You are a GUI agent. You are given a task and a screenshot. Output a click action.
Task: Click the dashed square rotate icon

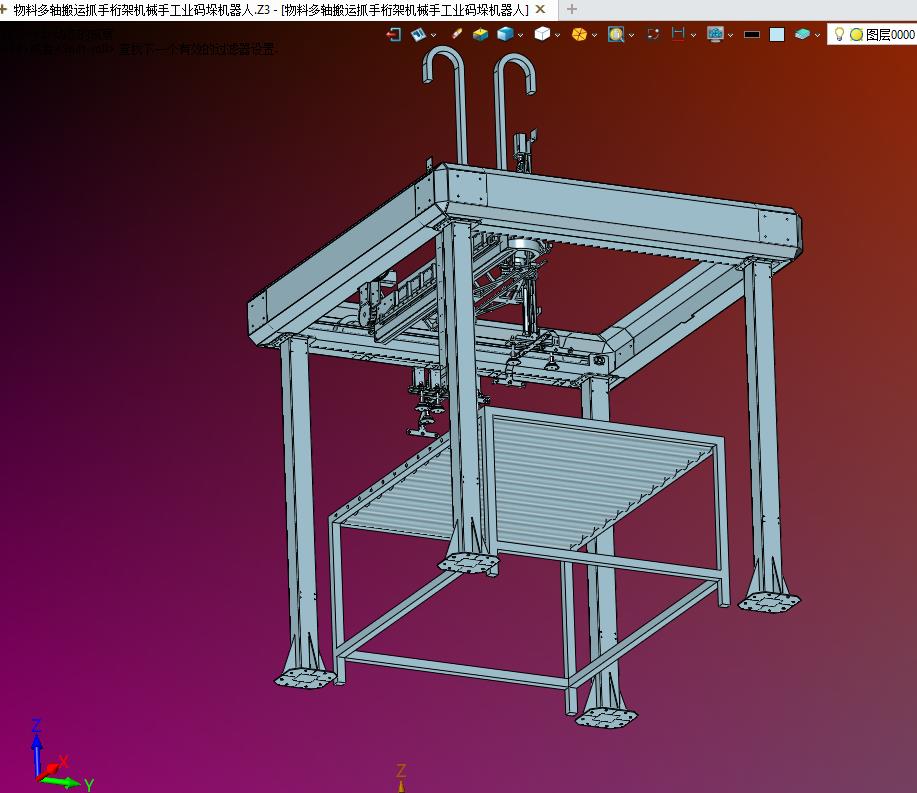coord(653,35)
